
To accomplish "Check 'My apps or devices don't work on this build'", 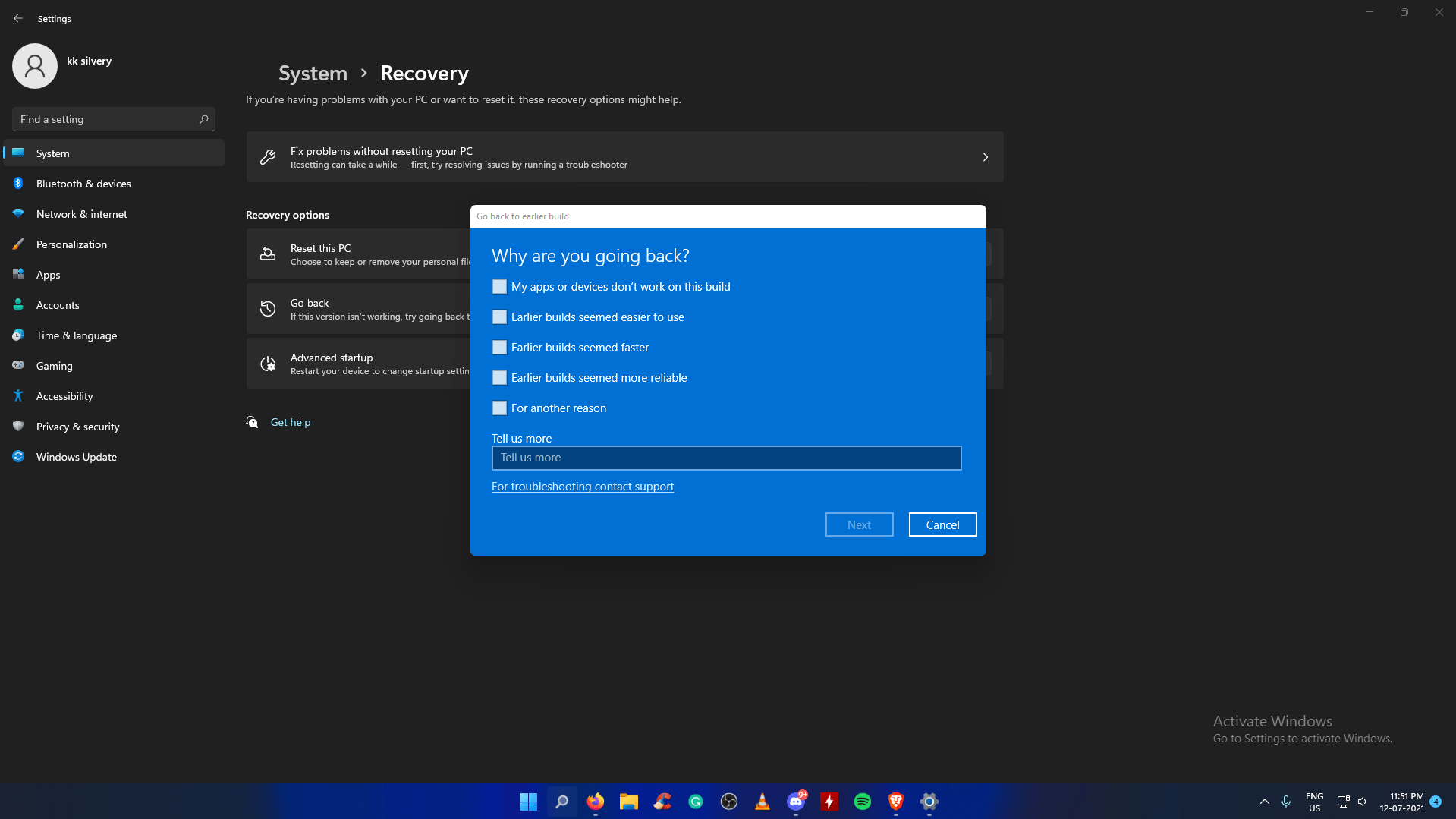I will pyautogui.click(x=499, y=286).
